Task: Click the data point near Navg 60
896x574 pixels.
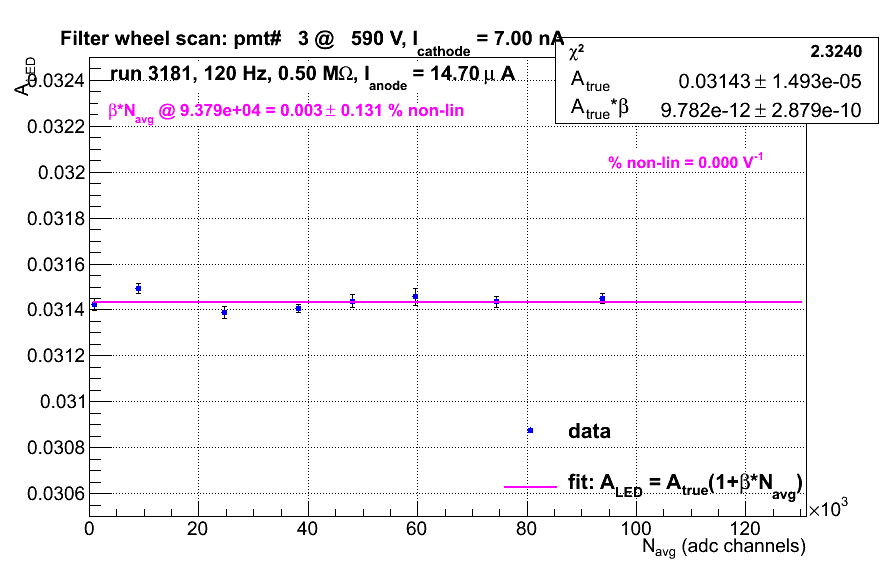Action: (415, 297)
